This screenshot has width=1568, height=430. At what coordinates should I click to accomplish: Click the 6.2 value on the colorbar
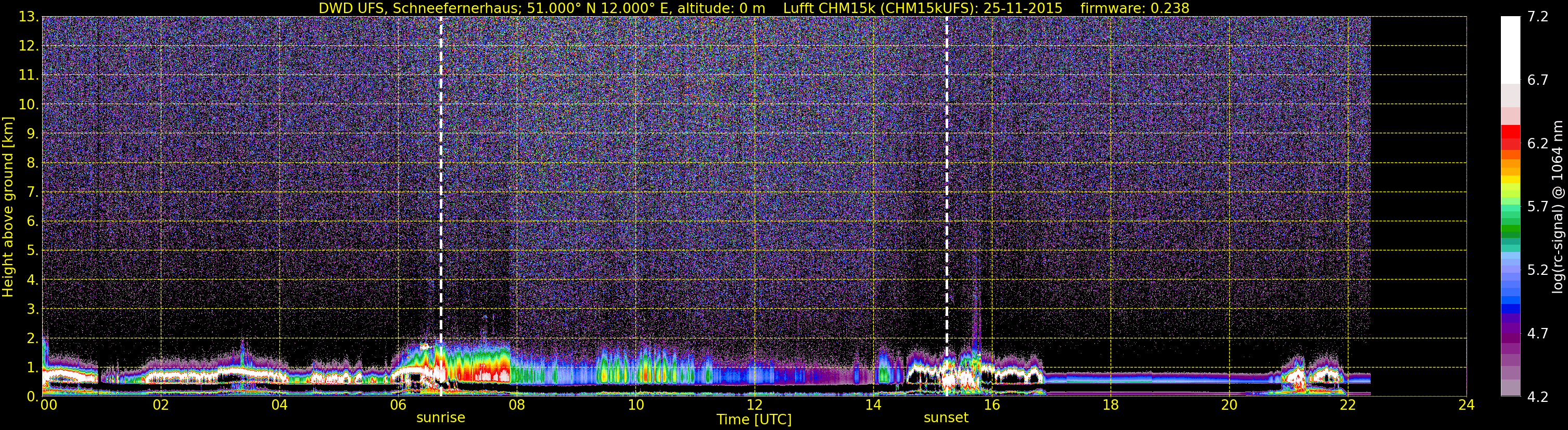pos(1538,144)
